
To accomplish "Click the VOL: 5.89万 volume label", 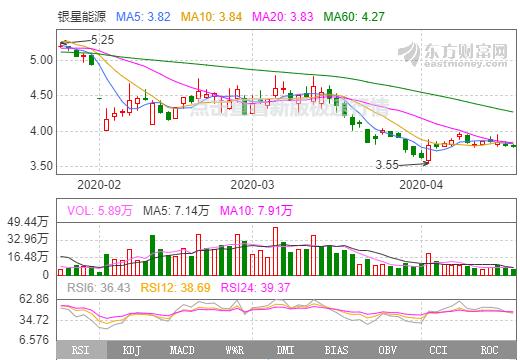I will (x=100, y=211).
